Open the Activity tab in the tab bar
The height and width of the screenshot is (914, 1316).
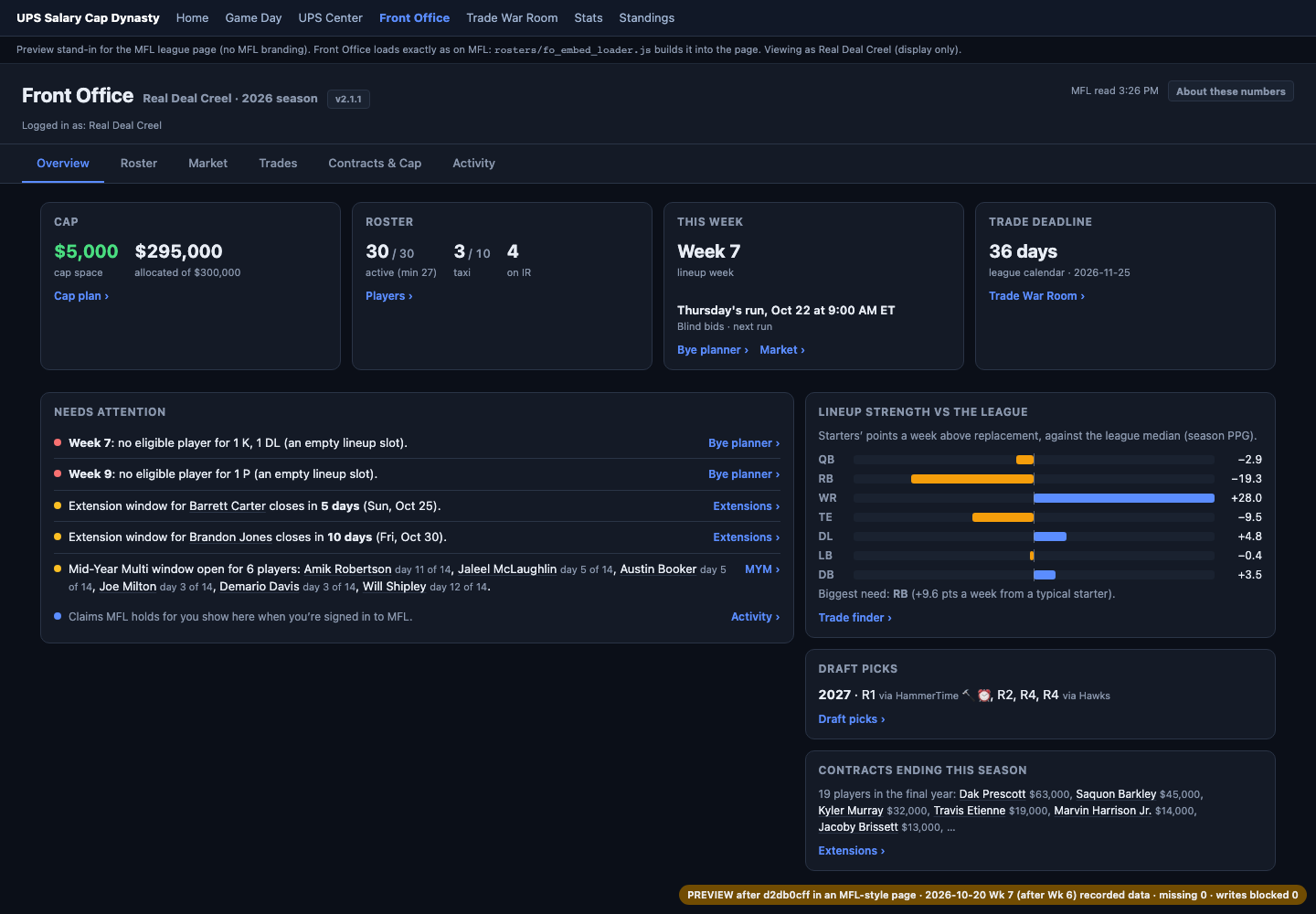473,164
